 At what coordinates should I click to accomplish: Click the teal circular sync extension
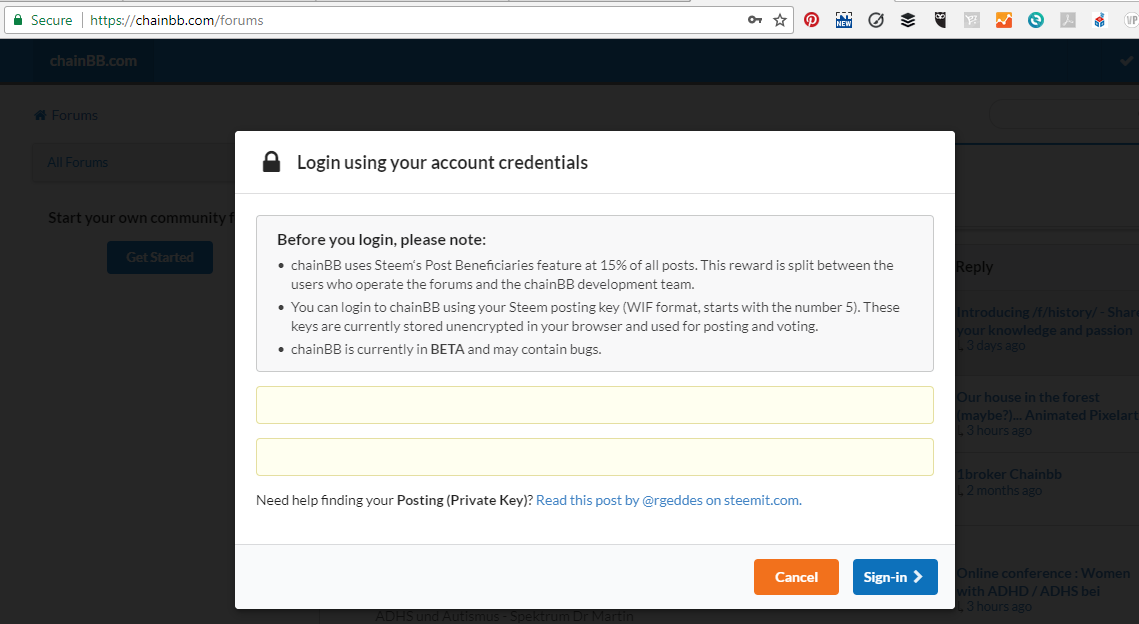click(x=1036, y=20)
